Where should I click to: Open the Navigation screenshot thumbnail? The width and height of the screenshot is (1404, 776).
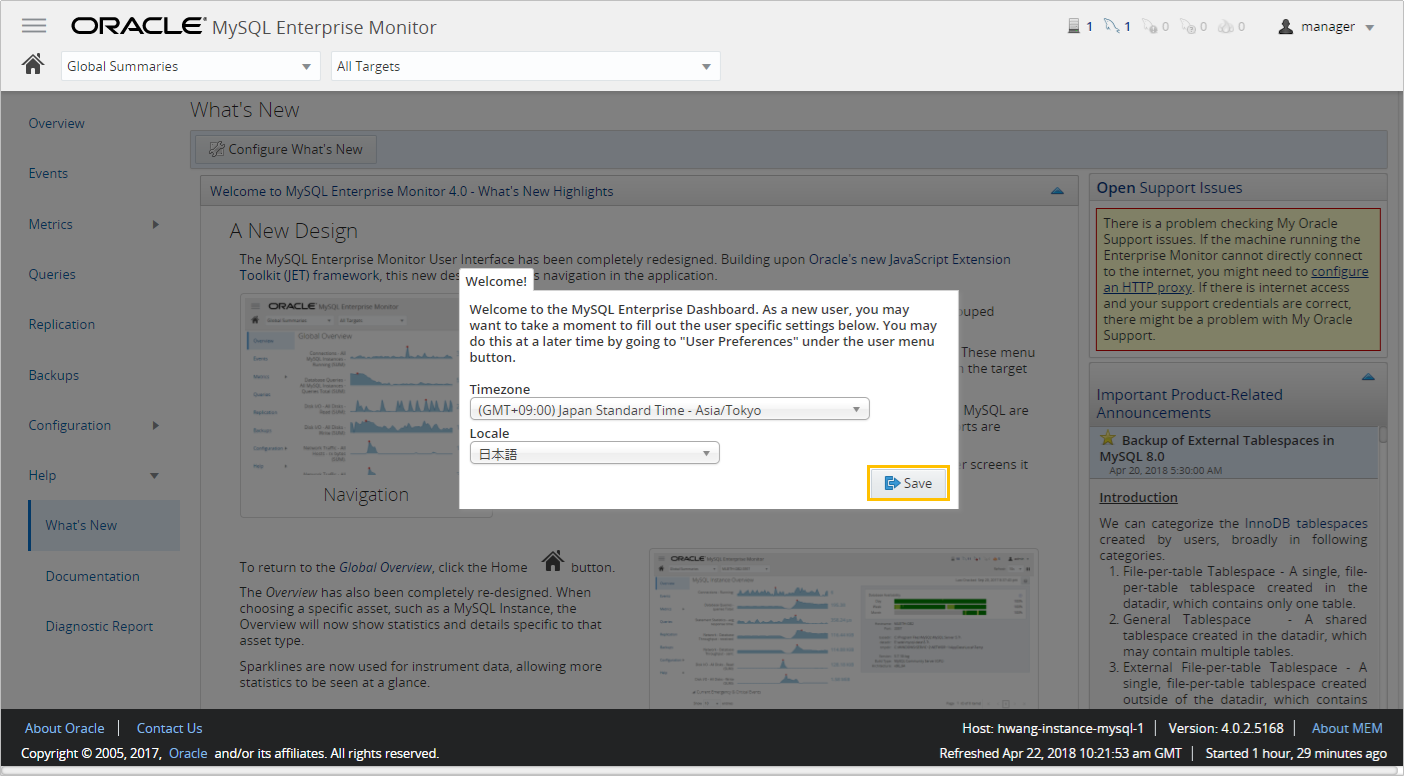tap(366, 405)
